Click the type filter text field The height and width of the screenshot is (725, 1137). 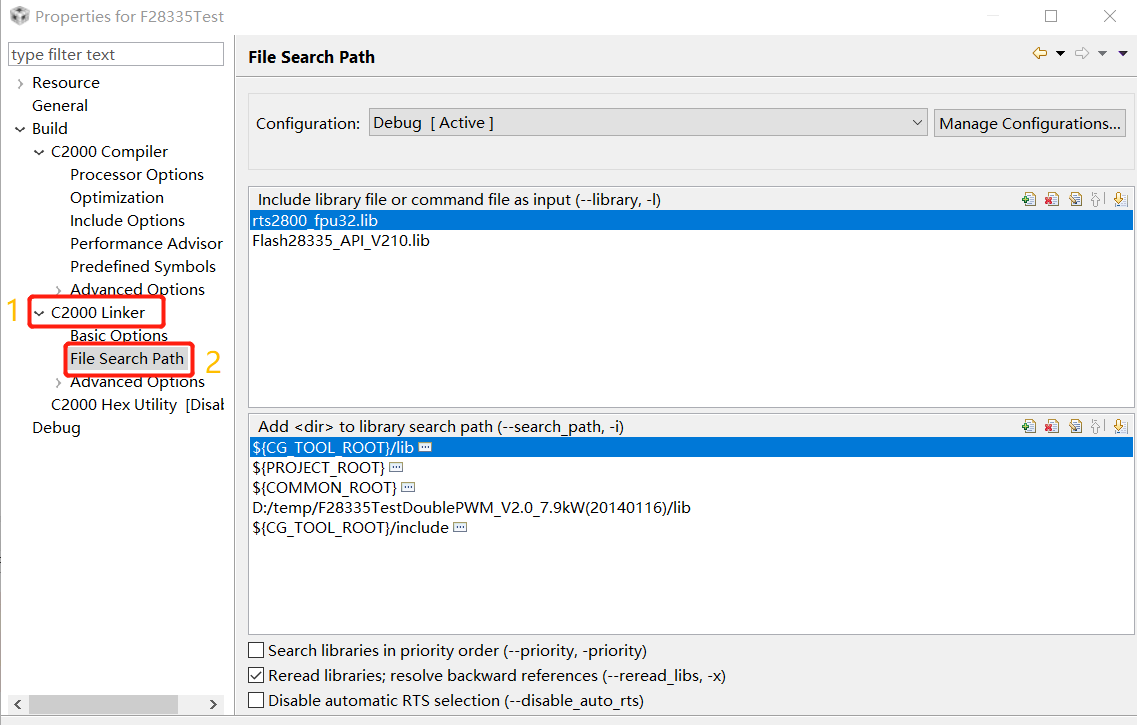coord(116,54)
